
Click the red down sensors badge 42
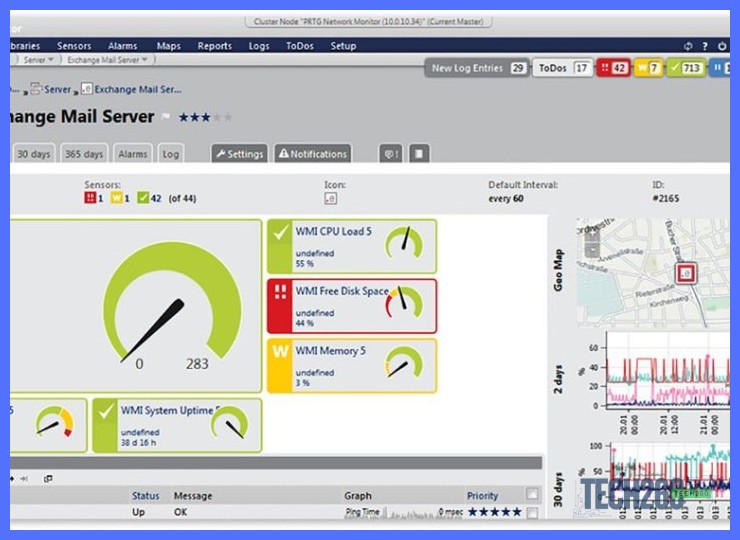pos(613,68)
